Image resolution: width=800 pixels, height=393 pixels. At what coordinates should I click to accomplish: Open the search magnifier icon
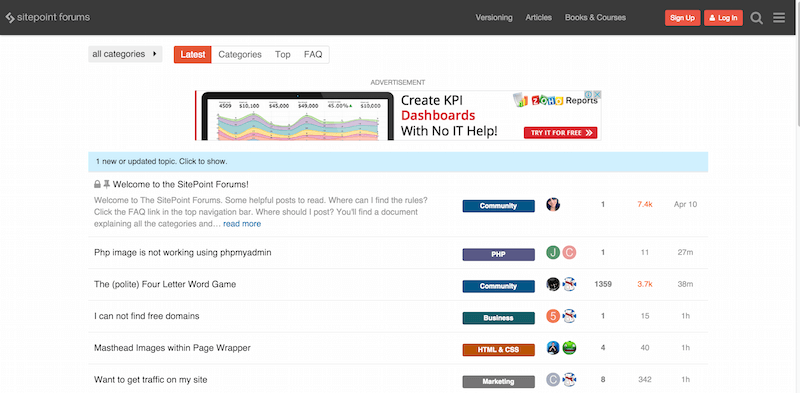[x=757, y=18]
